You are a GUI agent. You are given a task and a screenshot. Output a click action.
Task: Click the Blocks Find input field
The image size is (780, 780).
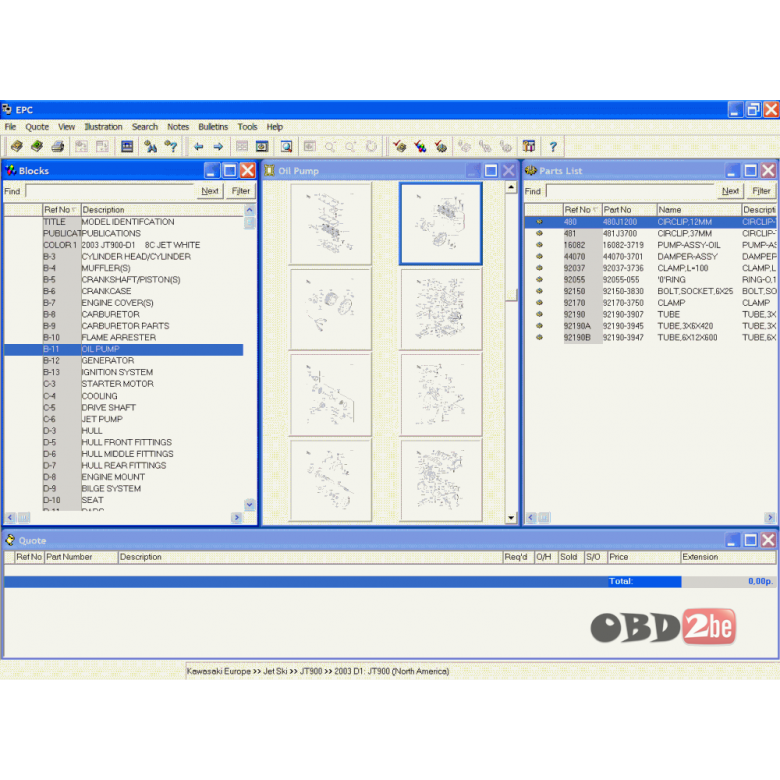(109, 191)
